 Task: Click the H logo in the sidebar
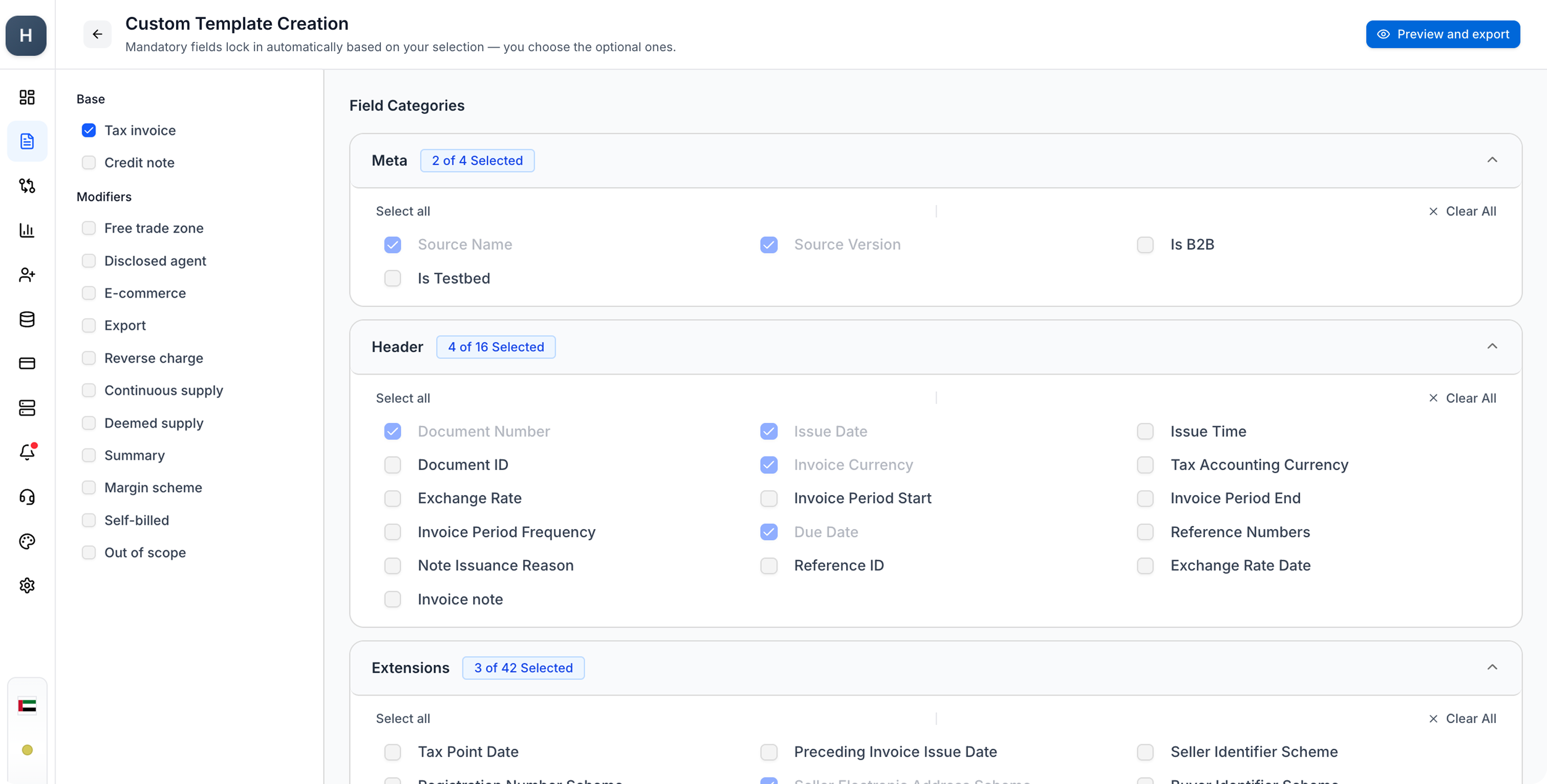coord(26,35)
